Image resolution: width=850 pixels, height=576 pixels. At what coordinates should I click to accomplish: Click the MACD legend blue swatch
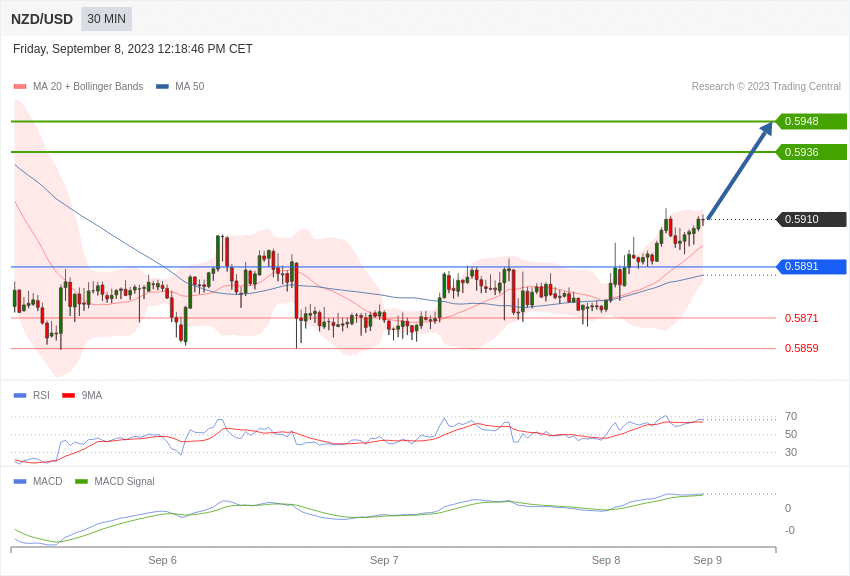click(20, 482)
